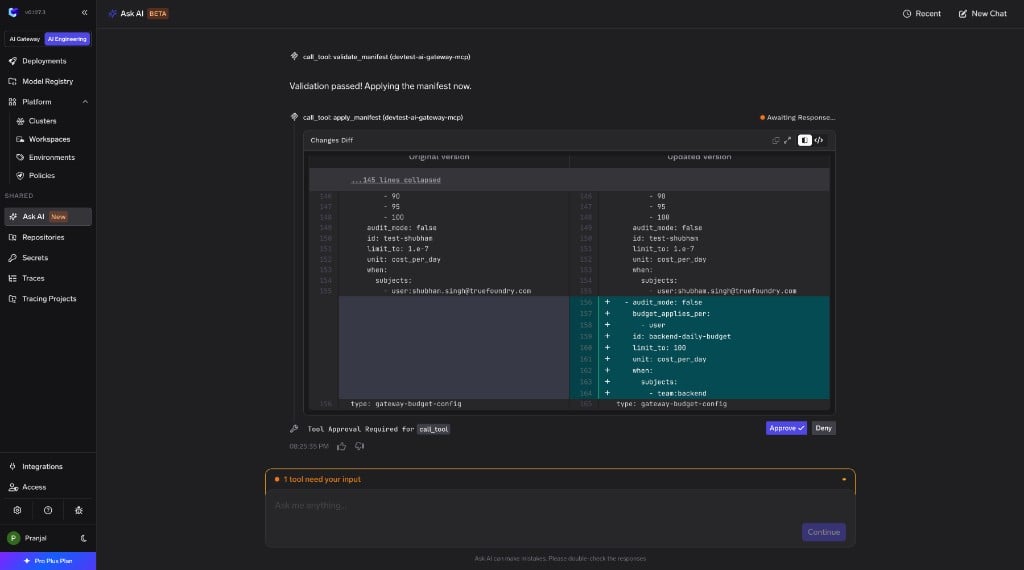
Task: Click the added line 'id: backend-daily-budget'
Action: click(x=681, y=337)
